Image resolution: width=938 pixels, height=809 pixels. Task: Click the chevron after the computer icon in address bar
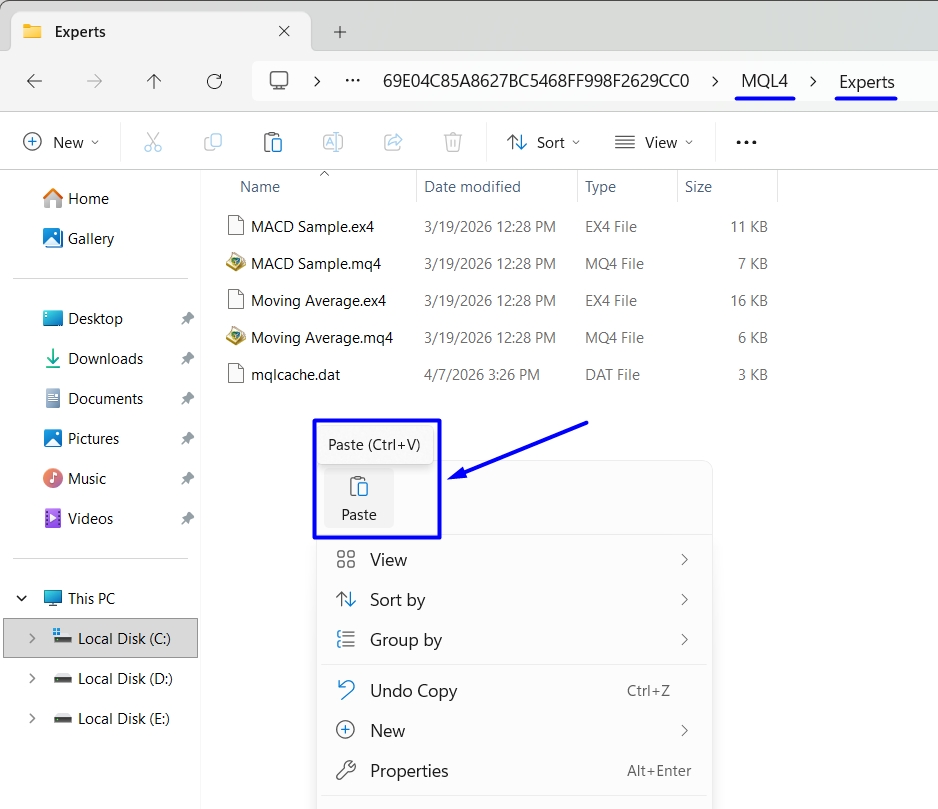point(317,81)
